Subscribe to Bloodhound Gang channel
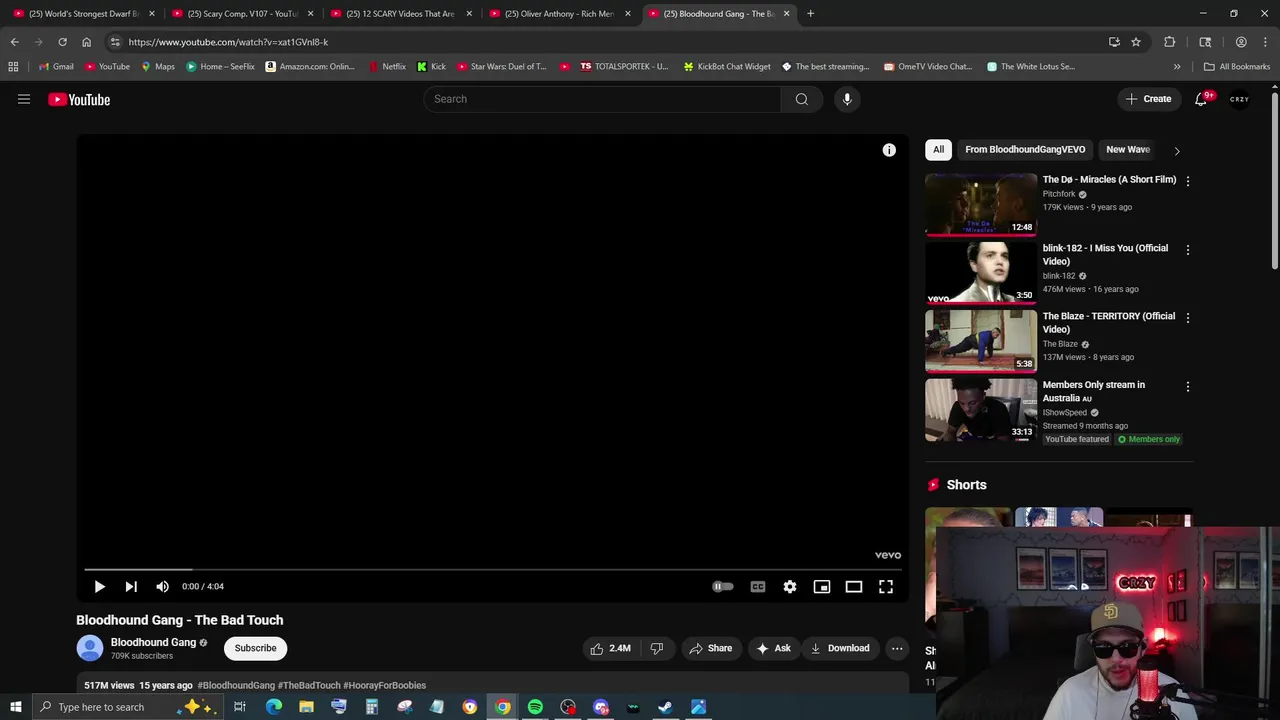The width and height of the screenshot is (1280, 720). click(x=255, y=648)
